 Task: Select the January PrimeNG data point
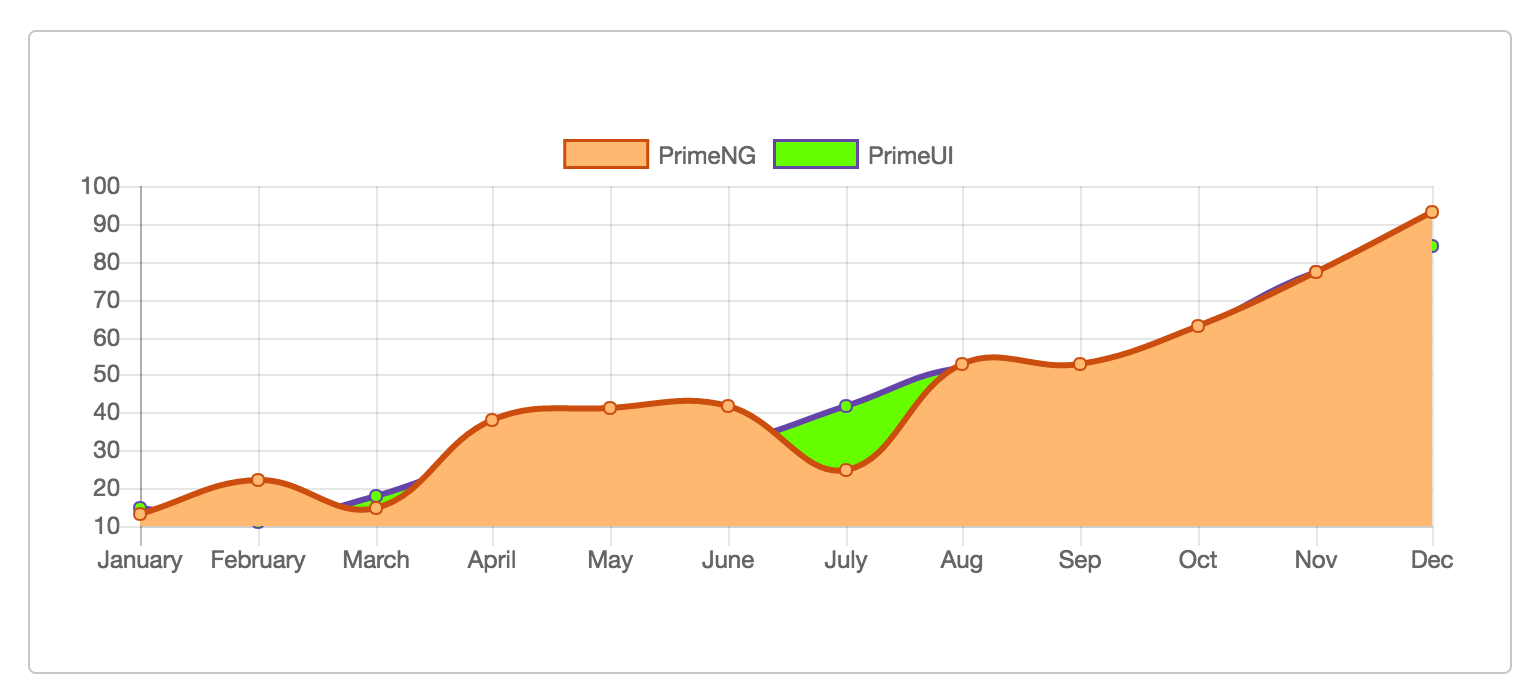click(x=140, y=513)
